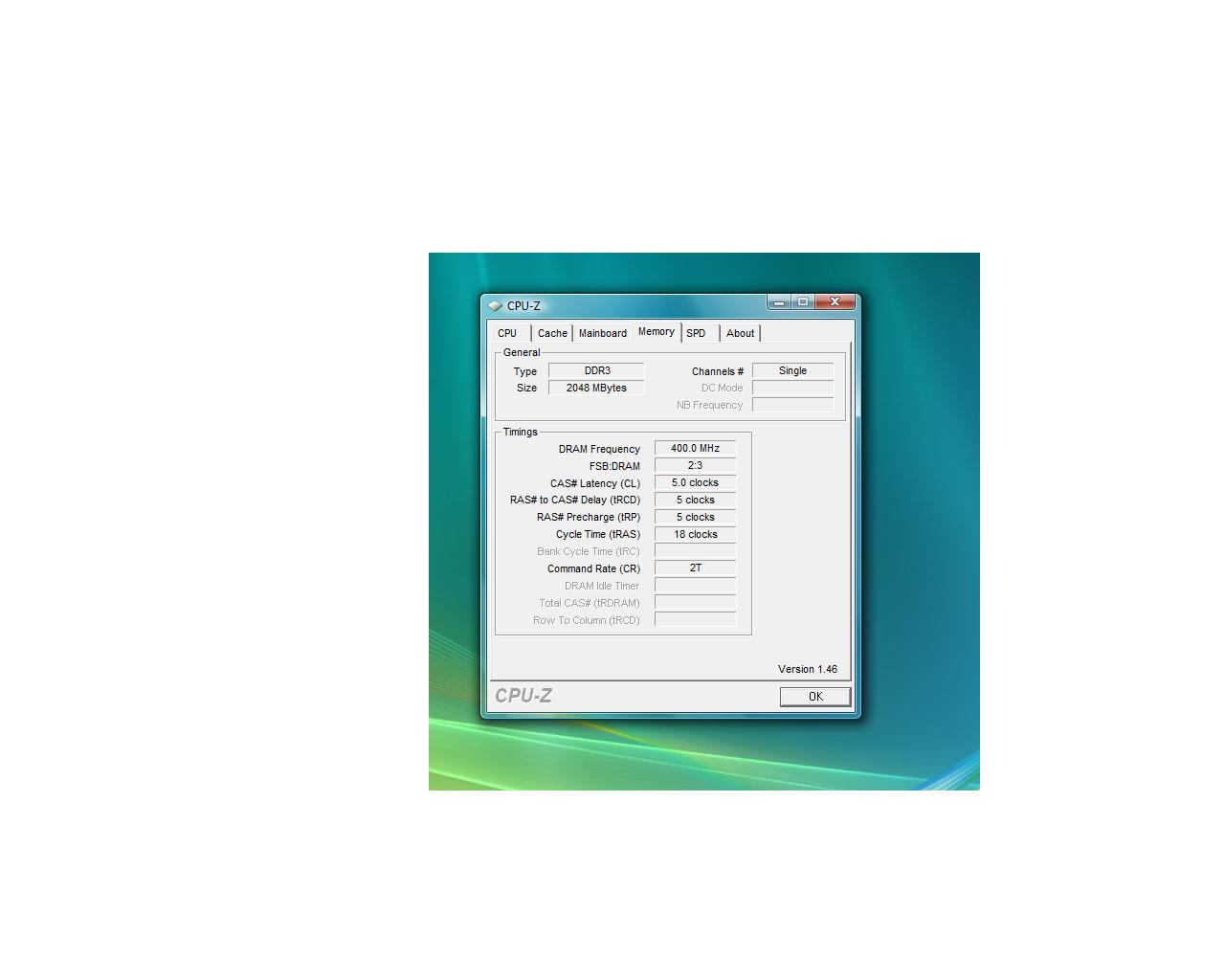Click the empty DC Mode field
The width and height of the screenshot is (1225, 980).
click(792, 388)
